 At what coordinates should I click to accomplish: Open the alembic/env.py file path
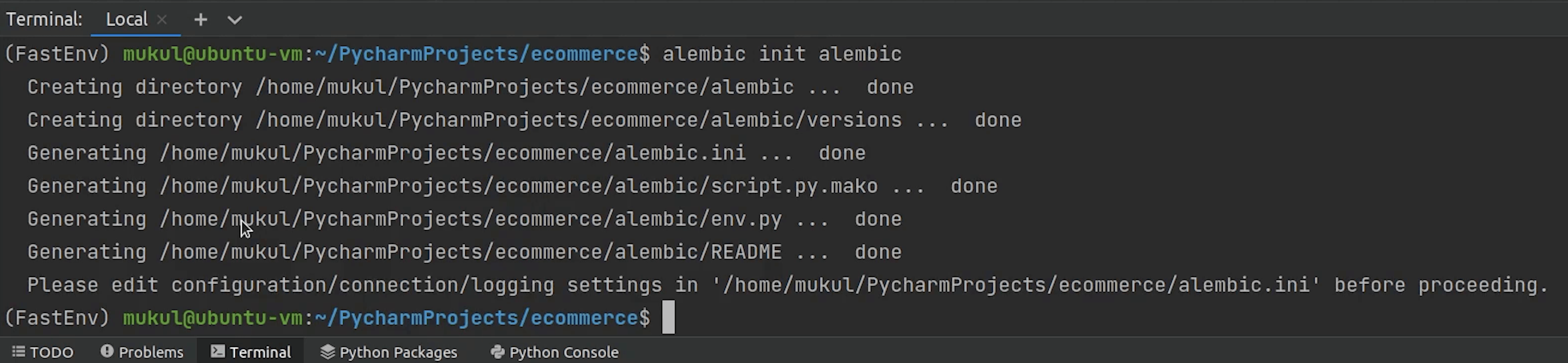471,219
